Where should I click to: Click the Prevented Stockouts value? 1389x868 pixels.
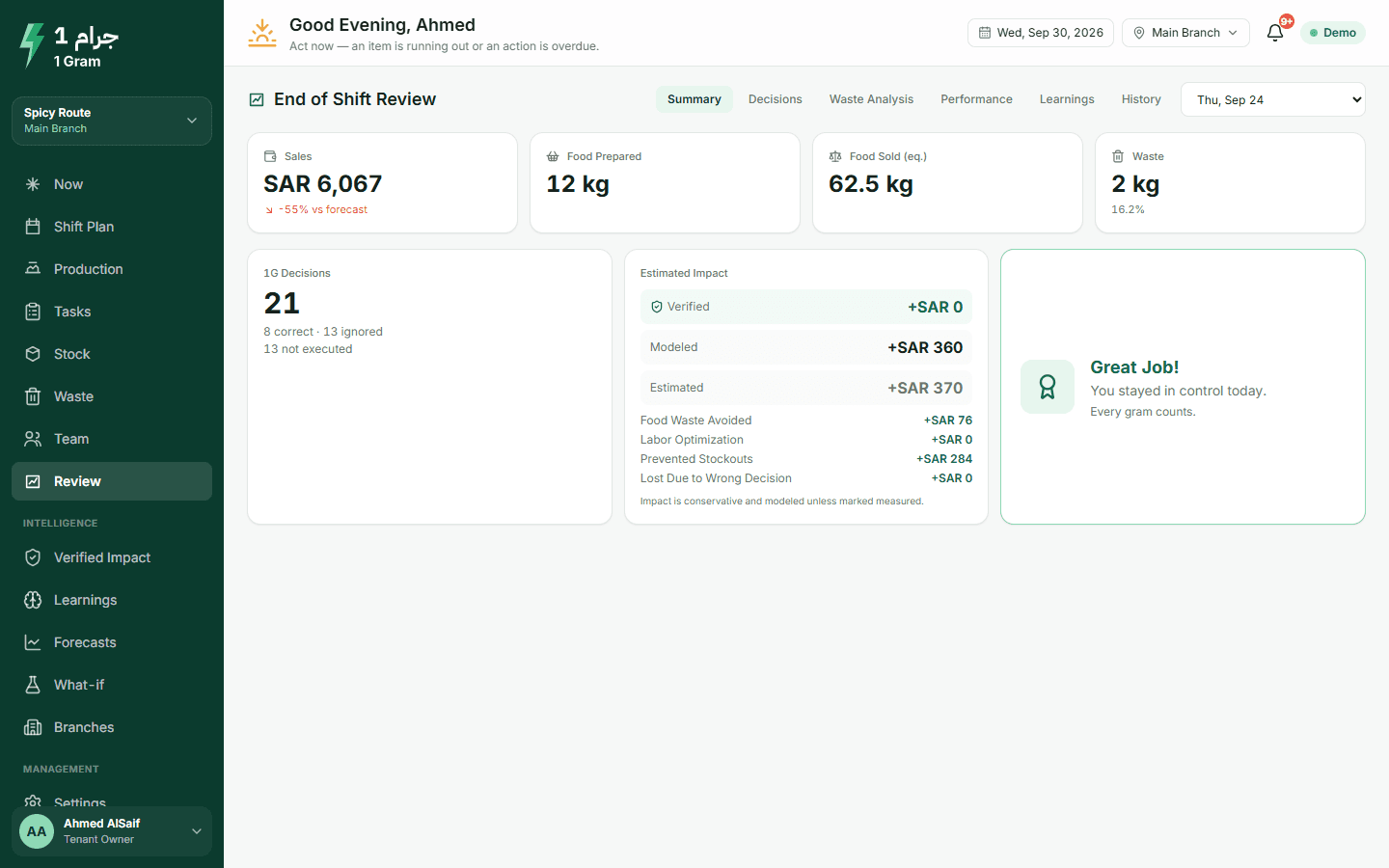(944, 459)
